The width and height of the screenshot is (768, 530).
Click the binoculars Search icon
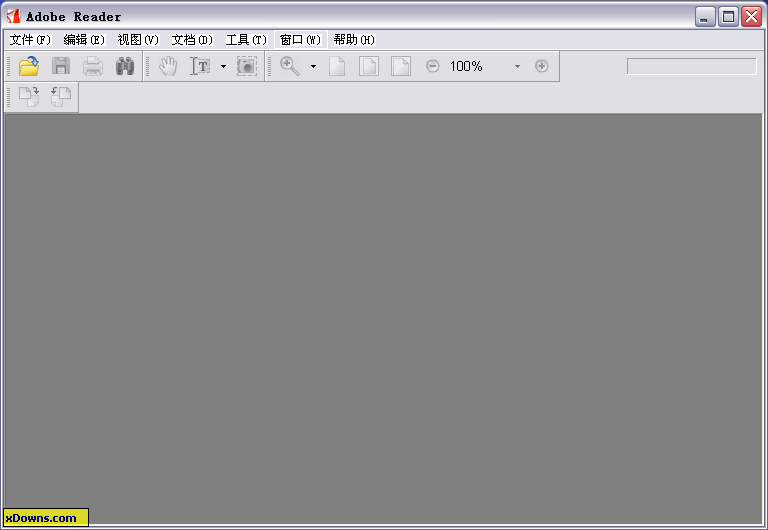(x=125, y=66)
